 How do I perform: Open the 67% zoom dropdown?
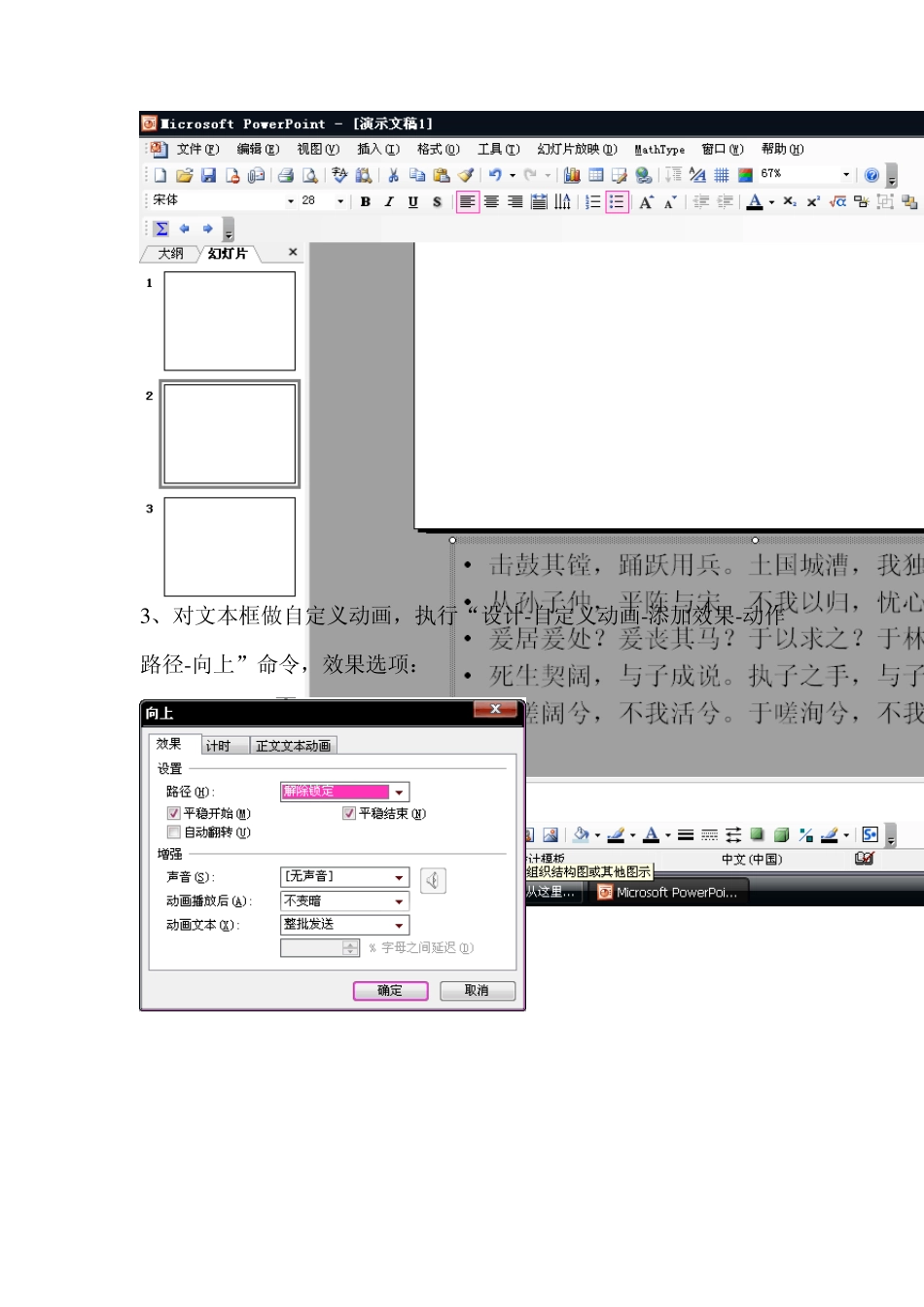(846, 175)
